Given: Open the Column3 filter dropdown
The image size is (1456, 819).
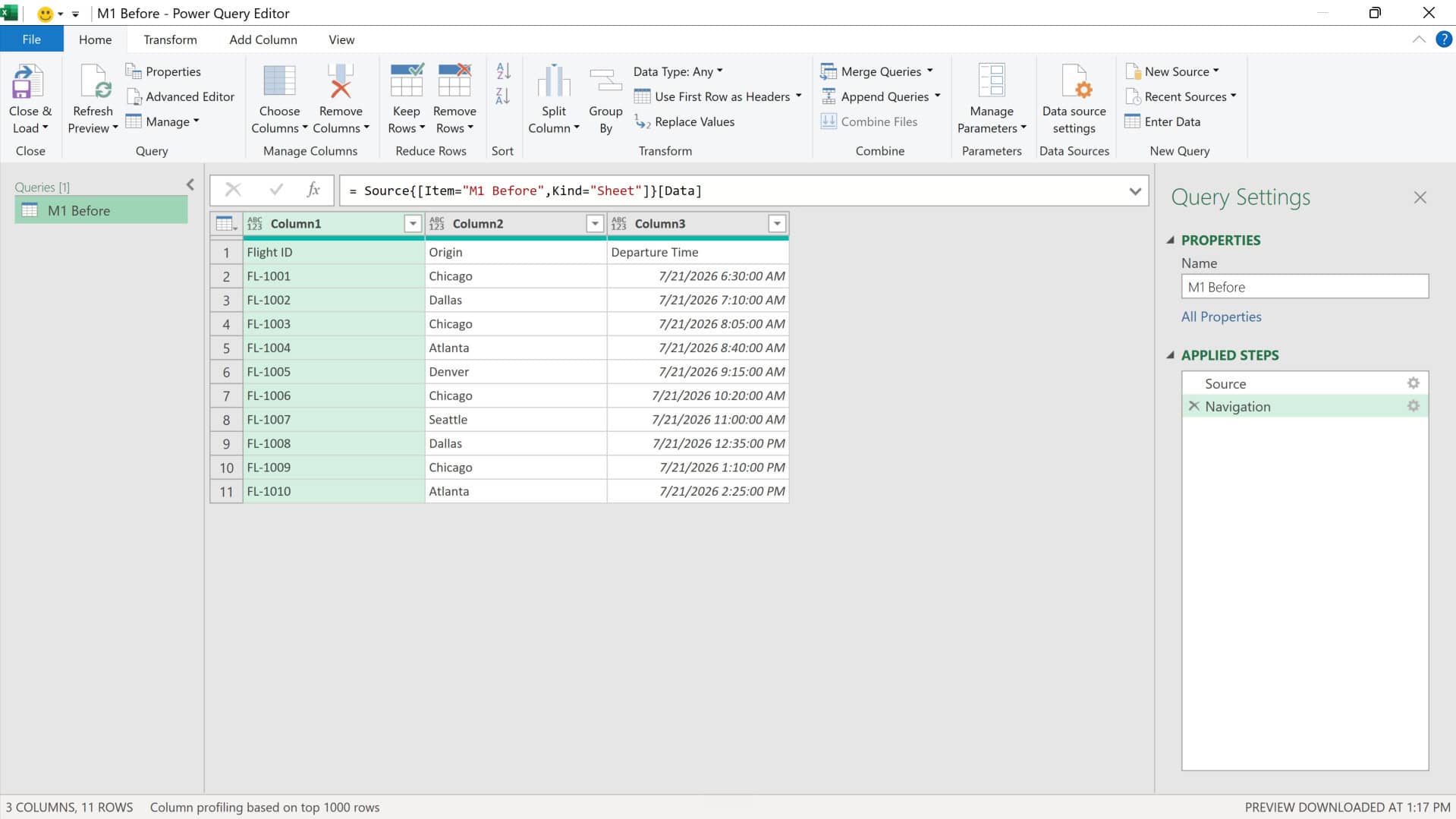Looking at the screenshot, I should click(777, 224).
